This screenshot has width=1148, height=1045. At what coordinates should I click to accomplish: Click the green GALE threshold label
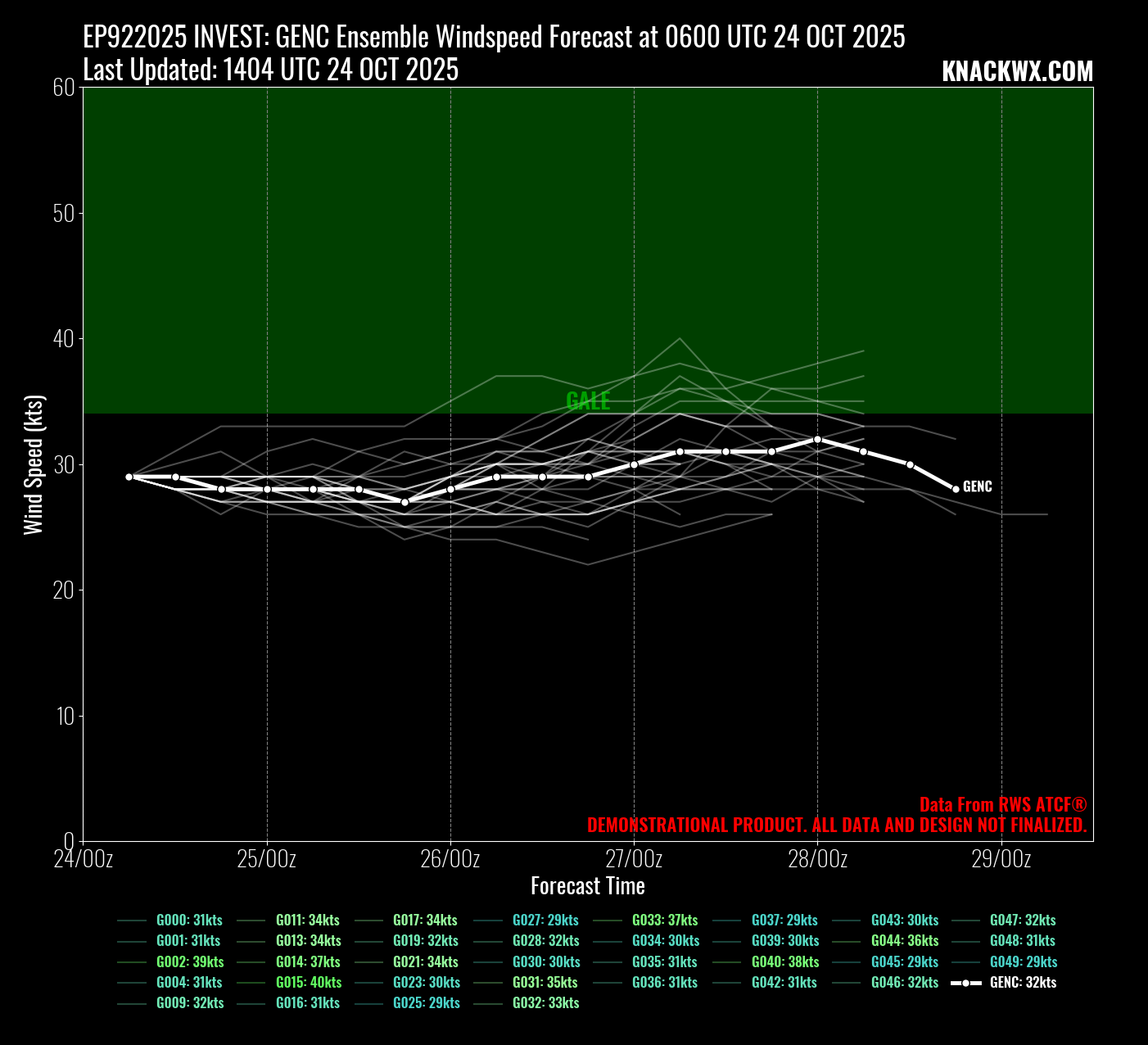pos(588,400)
